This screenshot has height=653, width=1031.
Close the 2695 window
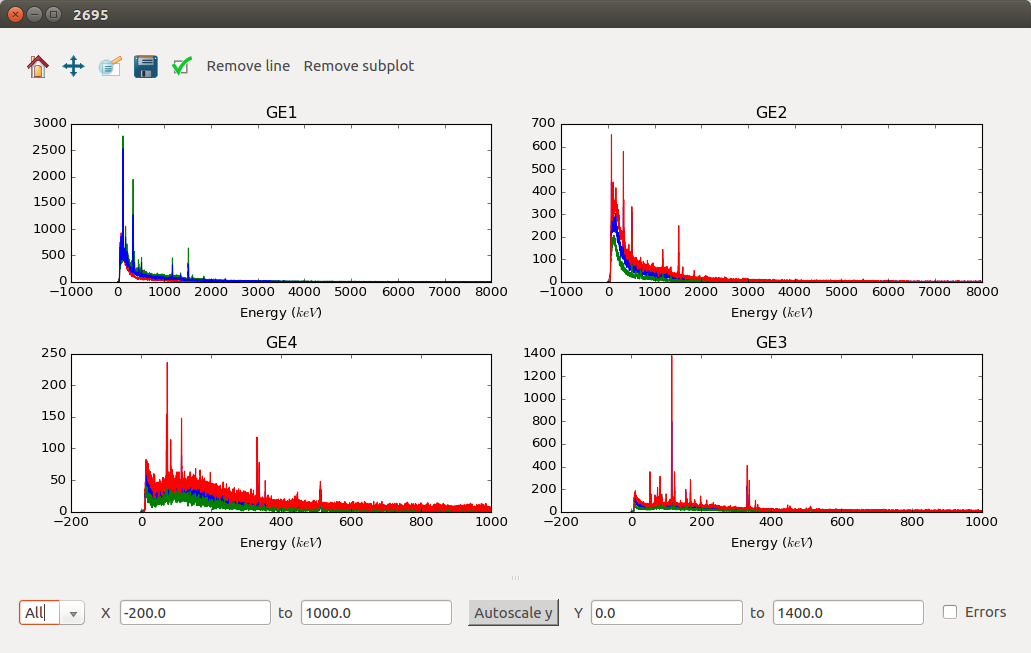coord(15,14)
